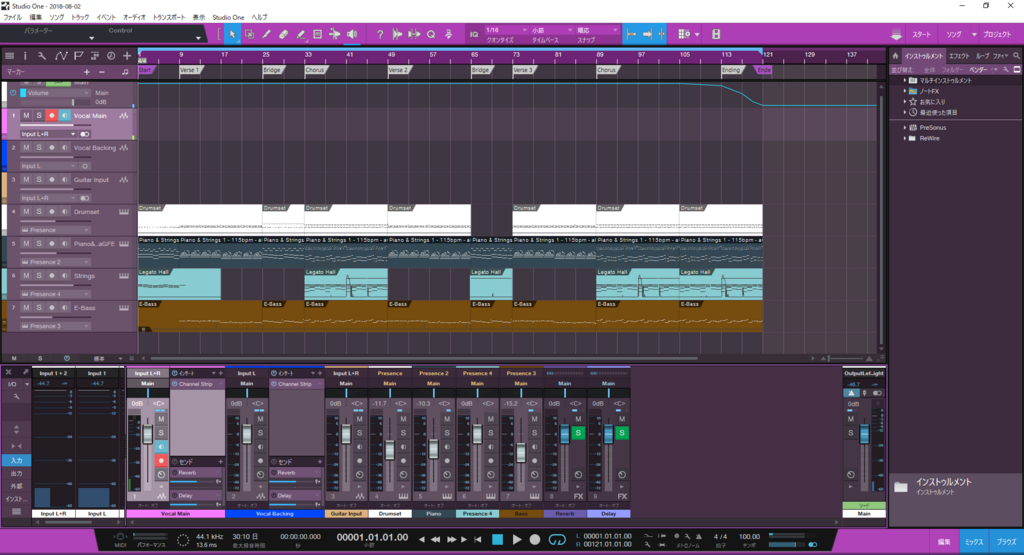Search the browser with magnifier icon
This screenshot has height=555, width=1024.
(1016, 56)
